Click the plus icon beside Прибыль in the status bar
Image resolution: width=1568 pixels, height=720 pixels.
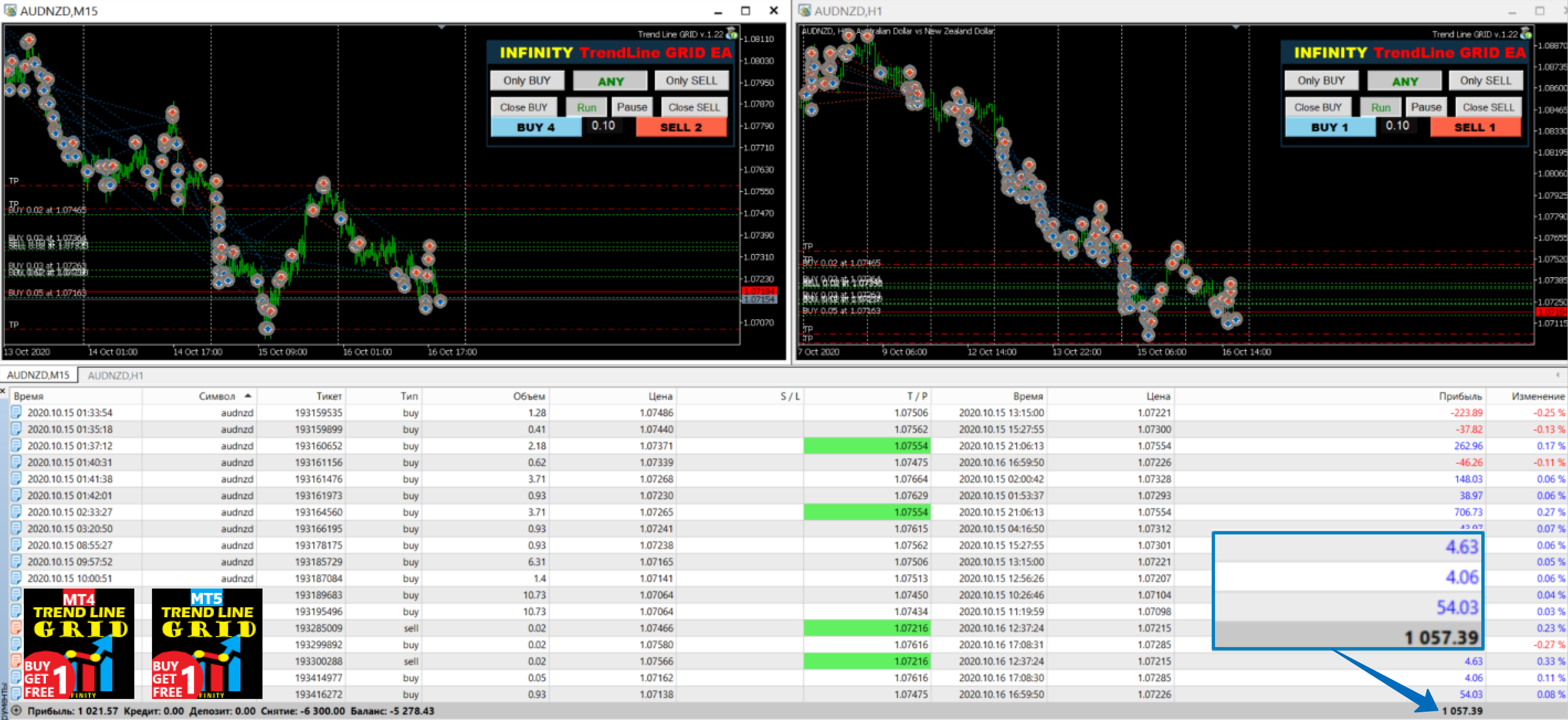pyautogui.click(x=17, y=710)
